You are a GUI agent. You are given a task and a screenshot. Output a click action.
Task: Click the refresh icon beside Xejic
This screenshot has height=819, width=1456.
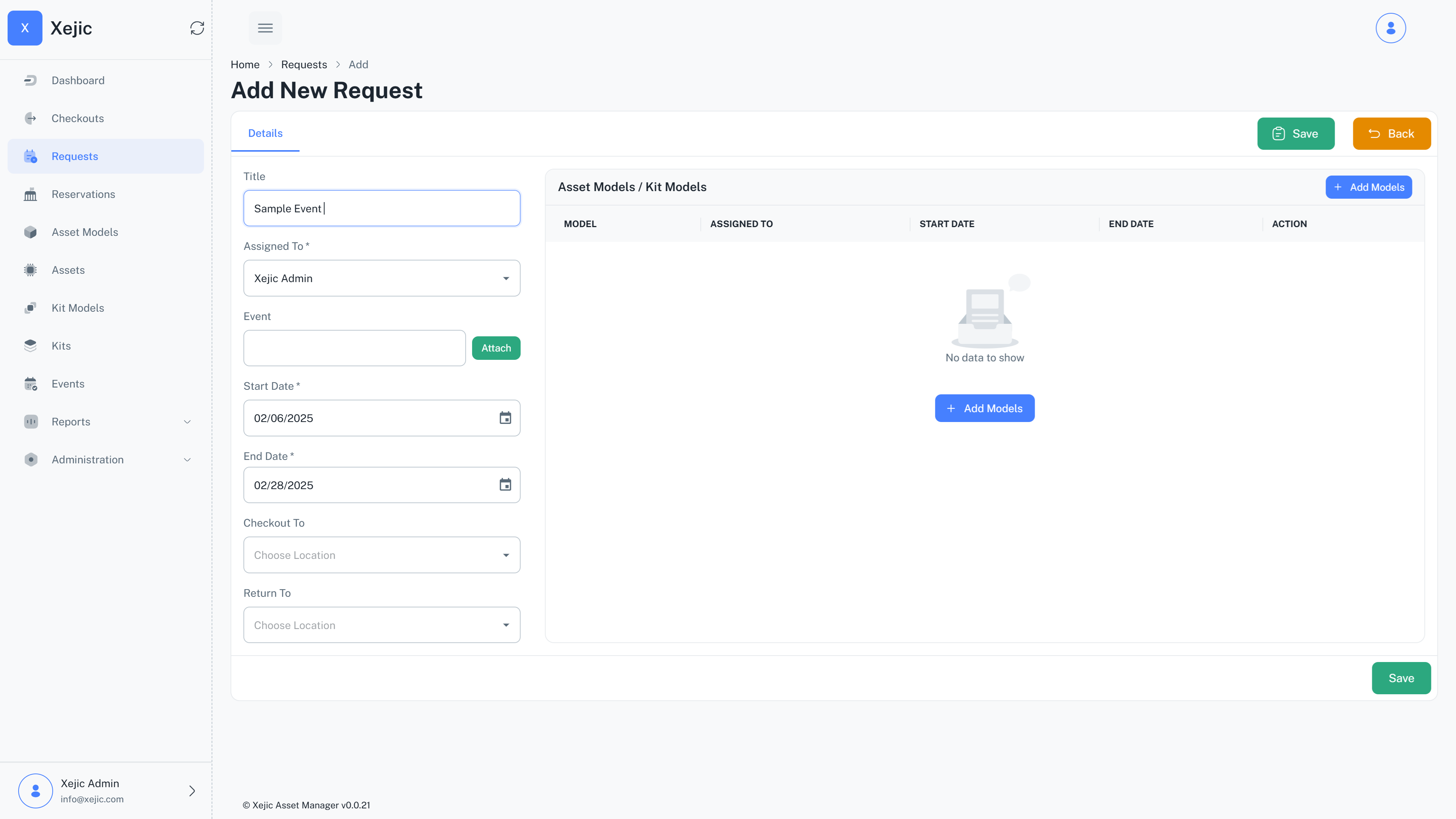[x=197, y=28]
